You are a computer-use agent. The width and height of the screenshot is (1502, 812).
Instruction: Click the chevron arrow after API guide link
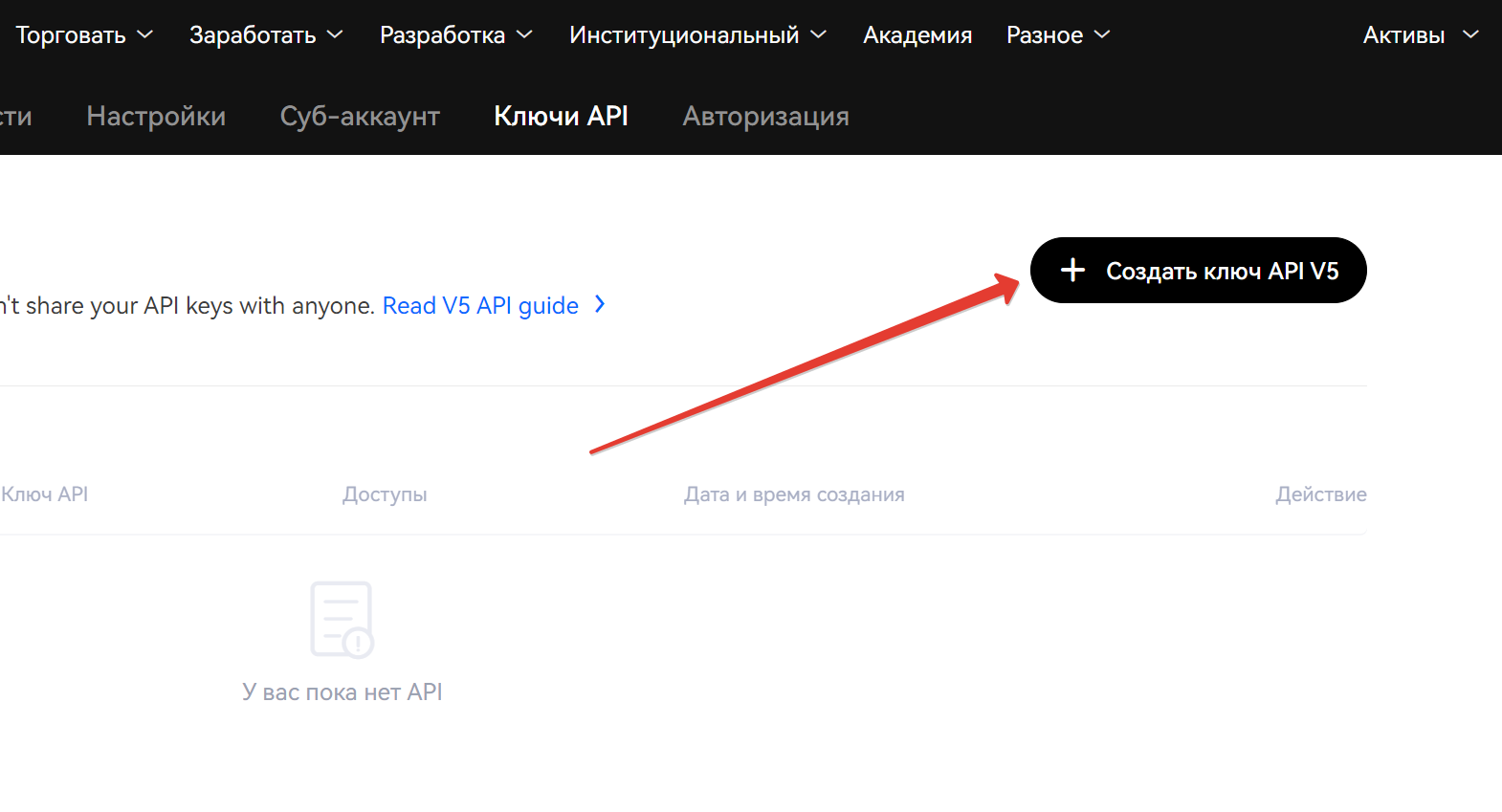pyautogui.click(x=600, y=304)
